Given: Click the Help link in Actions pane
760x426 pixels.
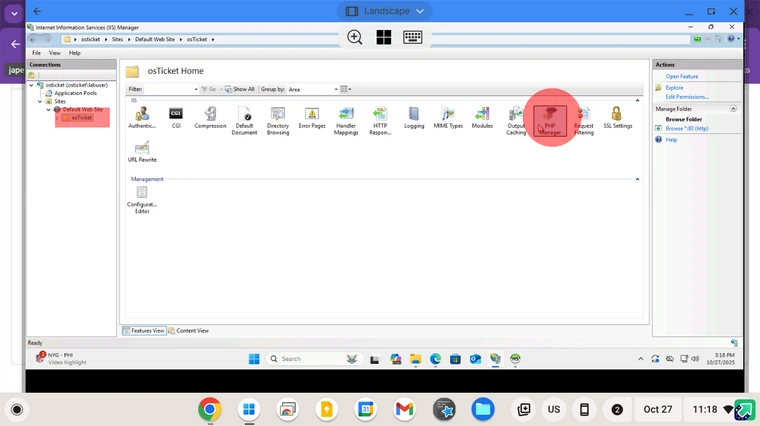Looking at the screenshot, I should point(671,140).
